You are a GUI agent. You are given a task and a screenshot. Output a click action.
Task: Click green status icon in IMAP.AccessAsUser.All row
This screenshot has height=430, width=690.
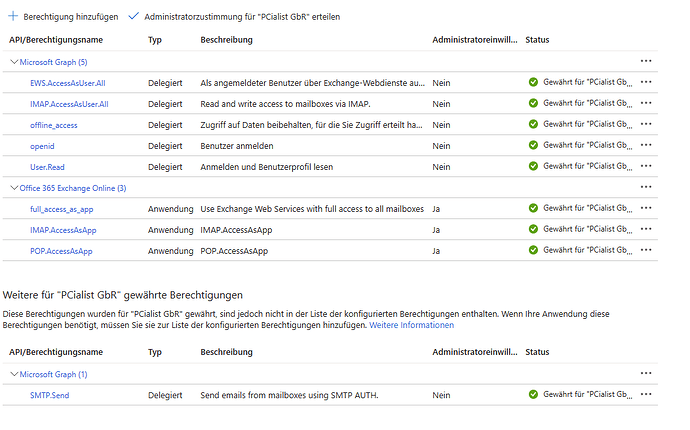(x=533, y=103)
